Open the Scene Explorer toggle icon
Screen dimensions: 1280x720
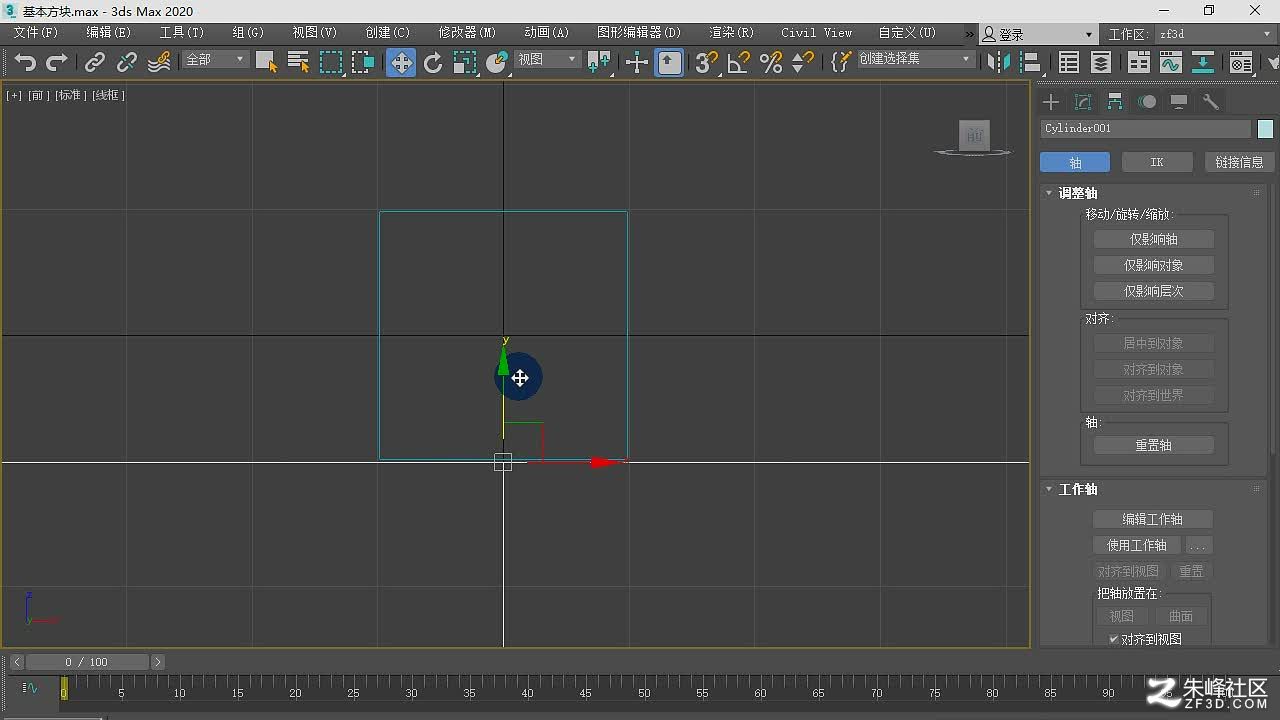point(1069,63)
